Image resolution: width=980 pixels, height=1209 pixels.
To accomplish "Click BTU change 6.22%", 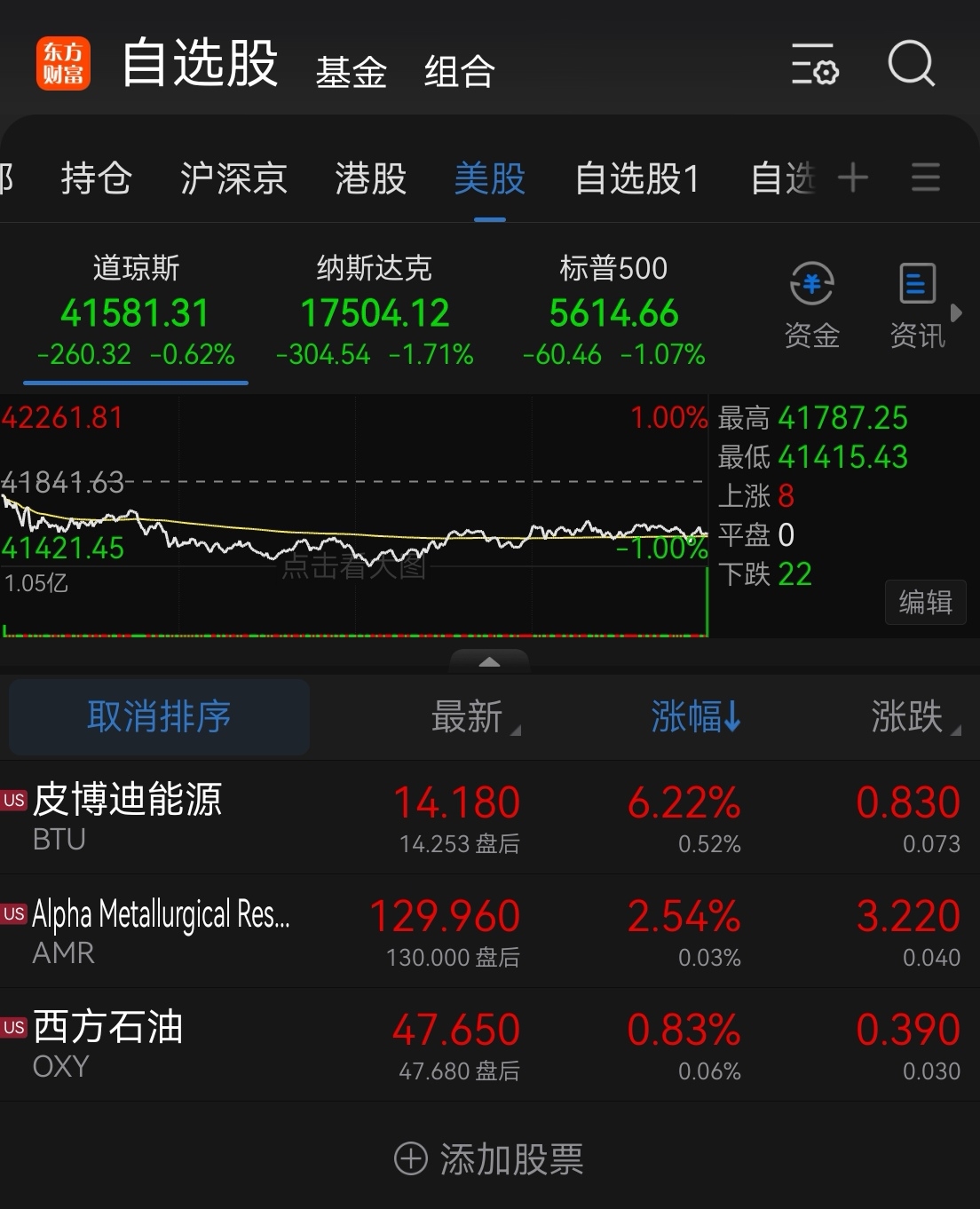I will pos(684,802).
